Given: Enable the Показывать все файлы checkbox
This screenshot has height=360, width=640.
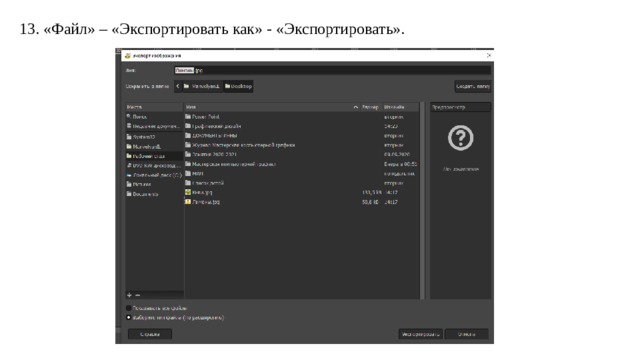Looking at the screenshot, I should pyautogui.click(x=129, y=308).
